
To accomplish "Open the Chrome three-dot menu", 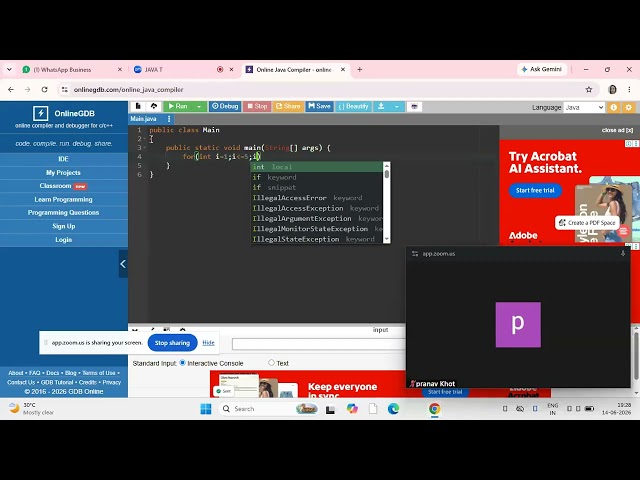I will 629,89.
